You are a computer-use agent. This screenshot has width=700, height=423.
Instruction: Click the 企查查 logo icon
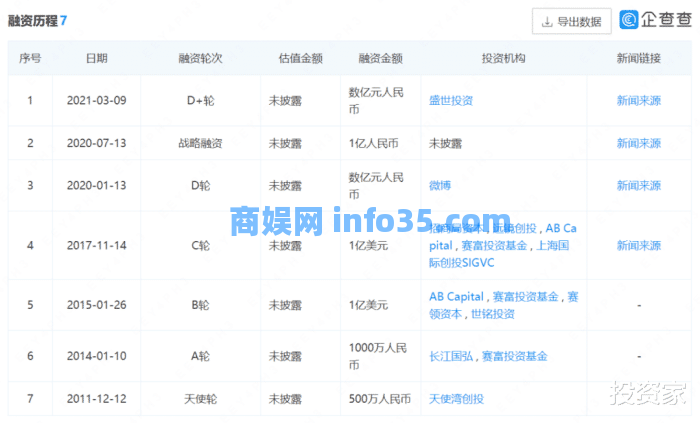[x=629, y=20]
